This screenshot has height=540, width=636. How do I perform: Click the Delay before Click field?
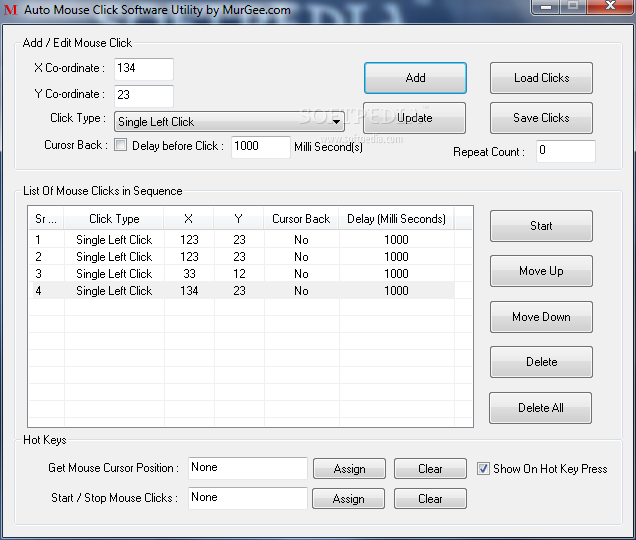[x=261, y=147]
